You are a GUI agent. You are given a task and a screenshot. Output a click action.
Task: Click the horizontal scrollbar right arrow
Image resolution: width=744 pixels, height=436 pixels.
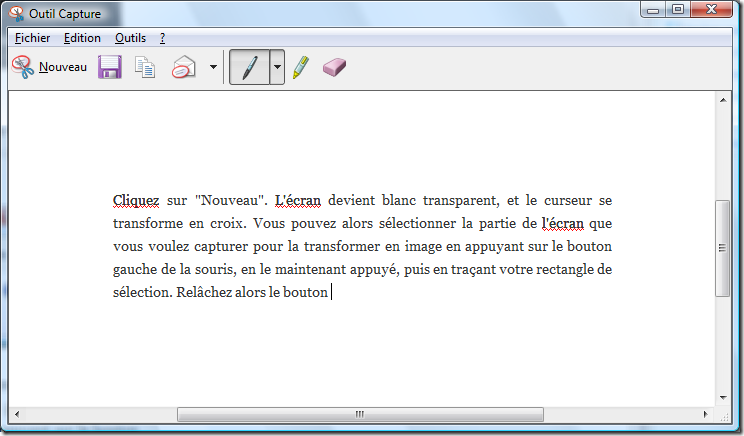tap(706, 414)
